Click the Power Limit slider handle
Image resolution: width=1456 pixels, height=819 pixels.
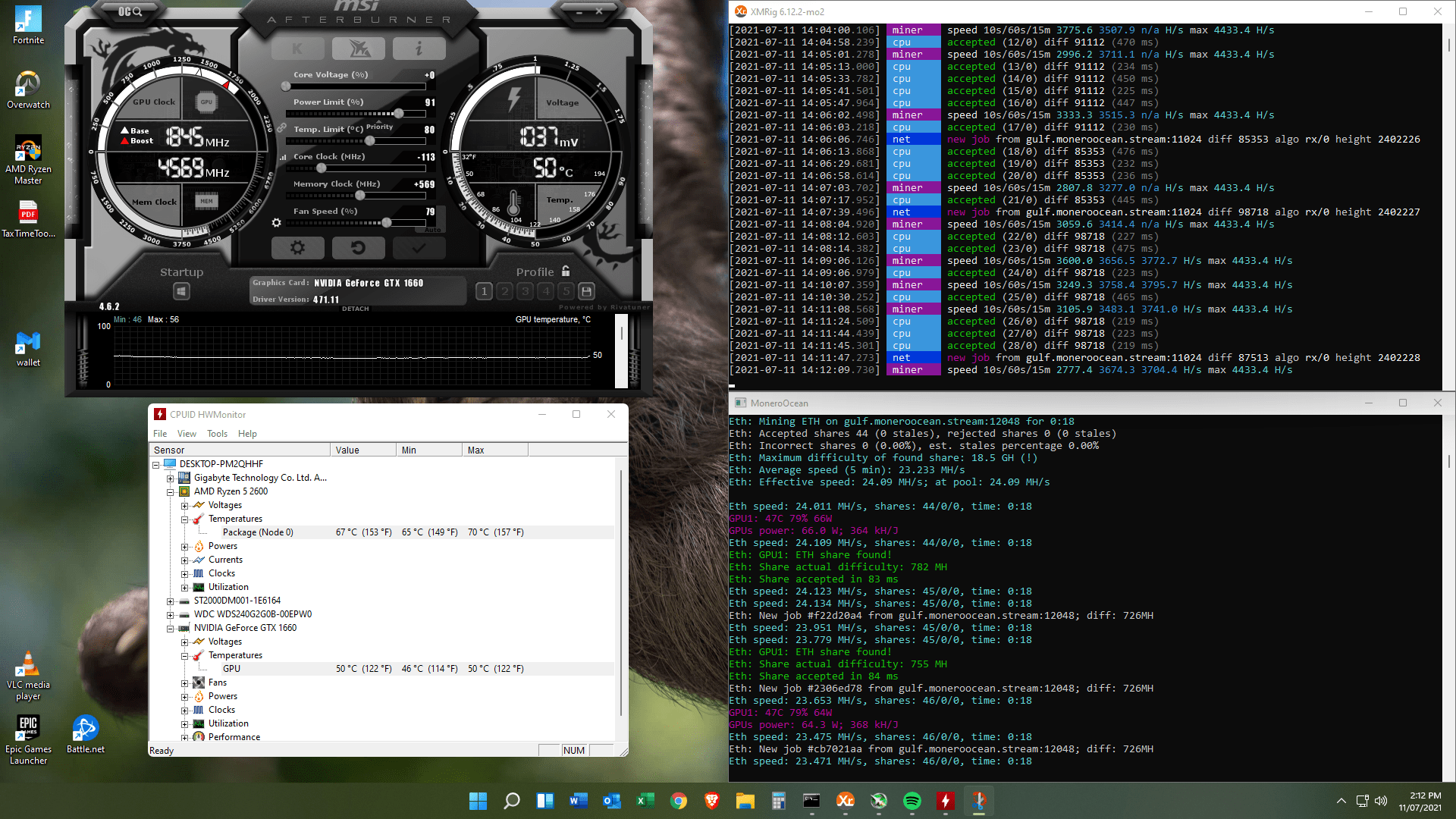tap(399, 114)
